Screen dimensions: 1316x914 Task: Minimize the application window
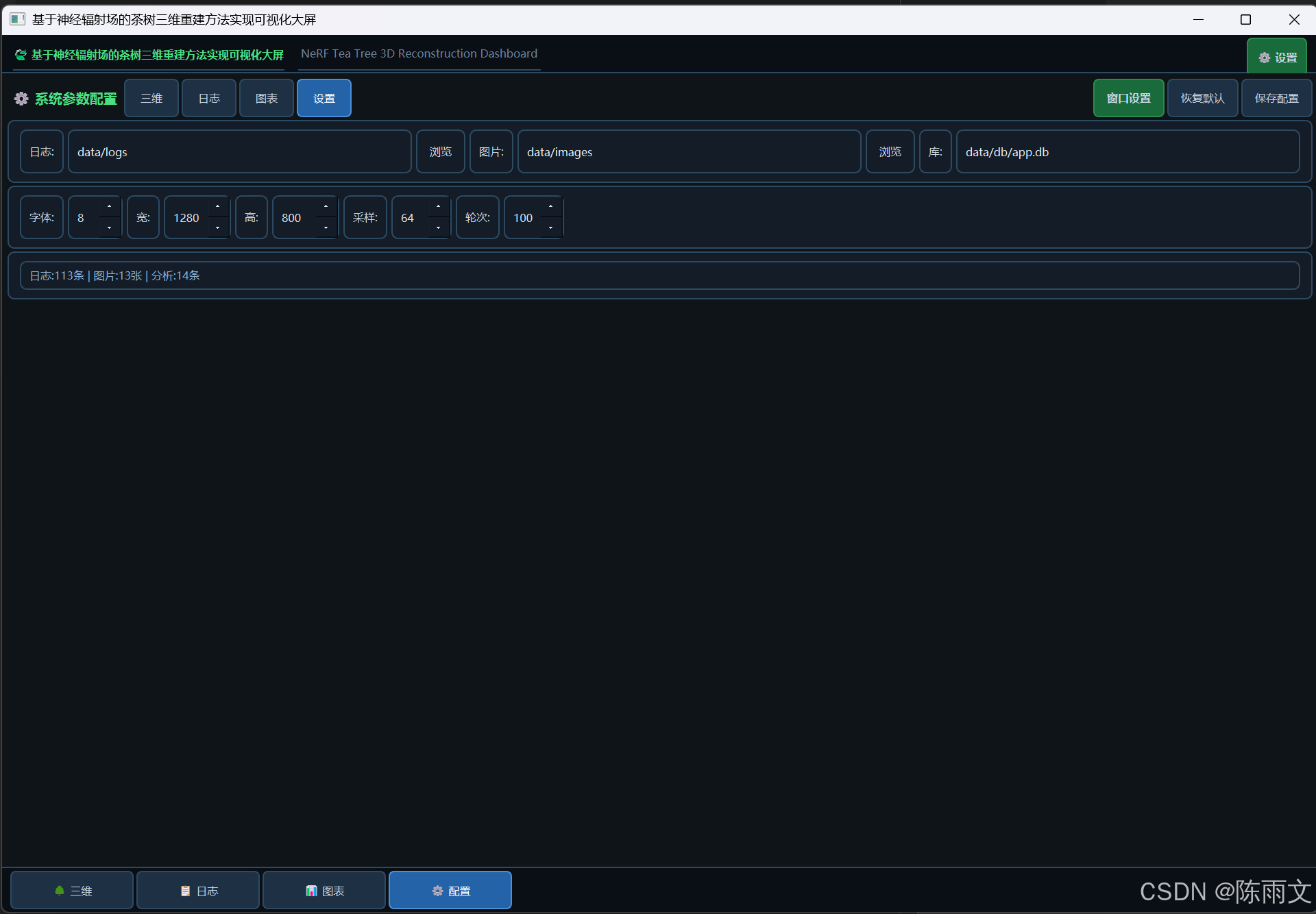(x=1198, y=19)
